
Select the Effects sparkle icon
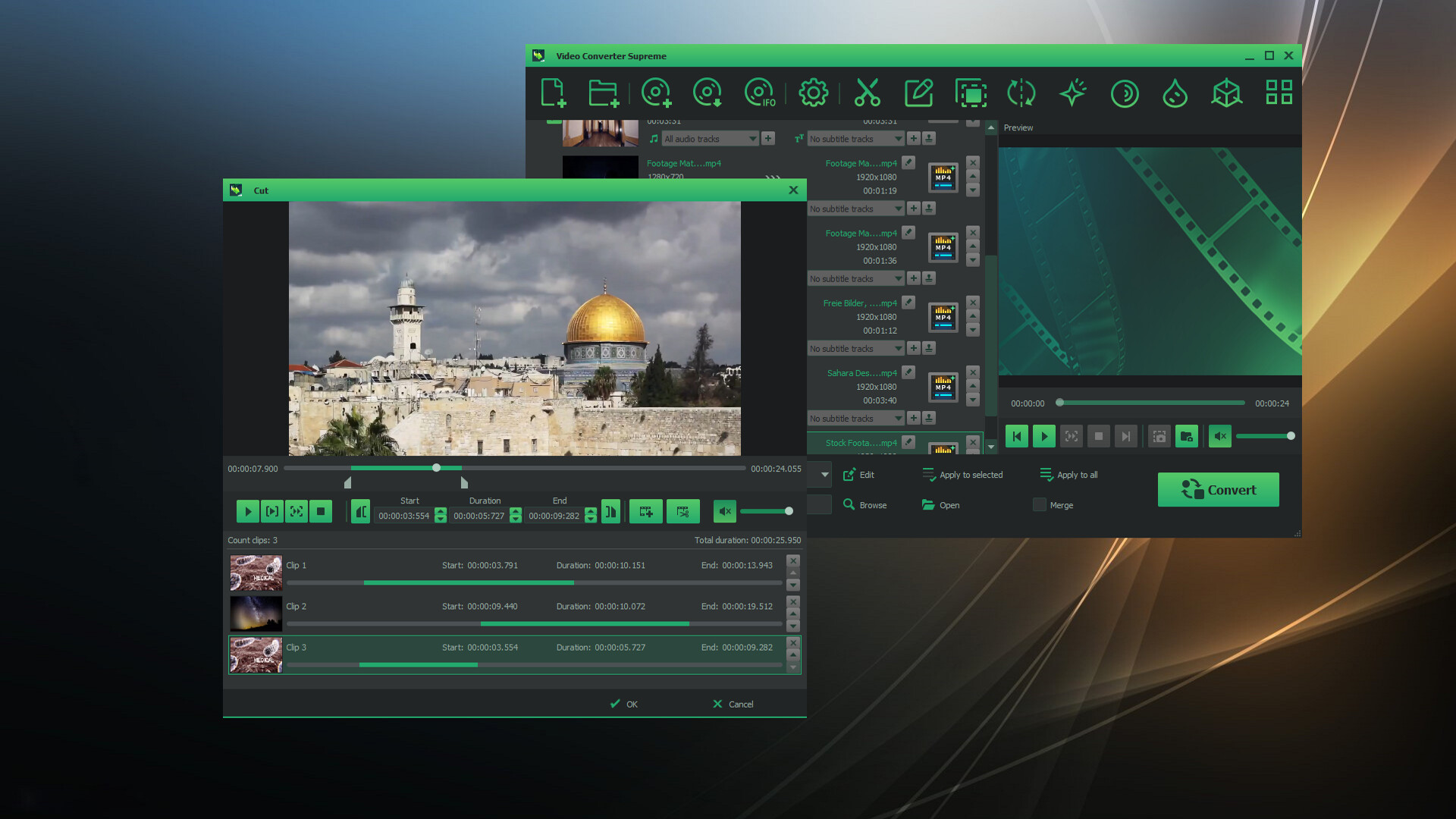pos(1072,93)
